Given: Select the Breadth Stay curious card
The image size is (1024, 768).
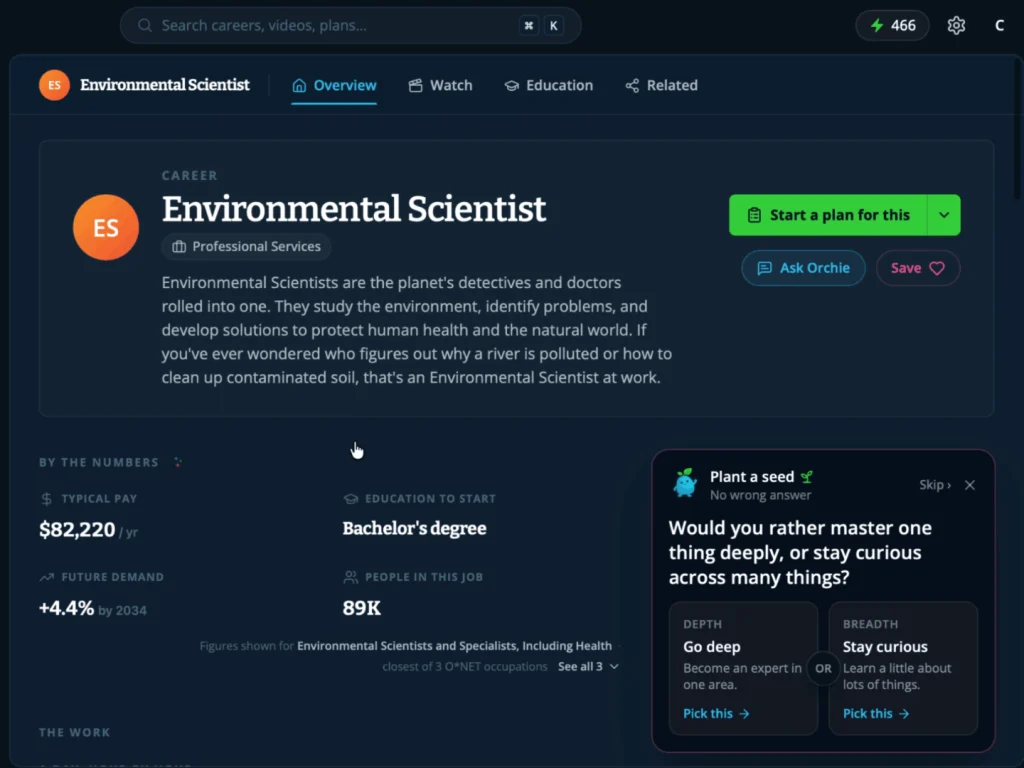Looking at the screenshot, I should coord(903,669).
